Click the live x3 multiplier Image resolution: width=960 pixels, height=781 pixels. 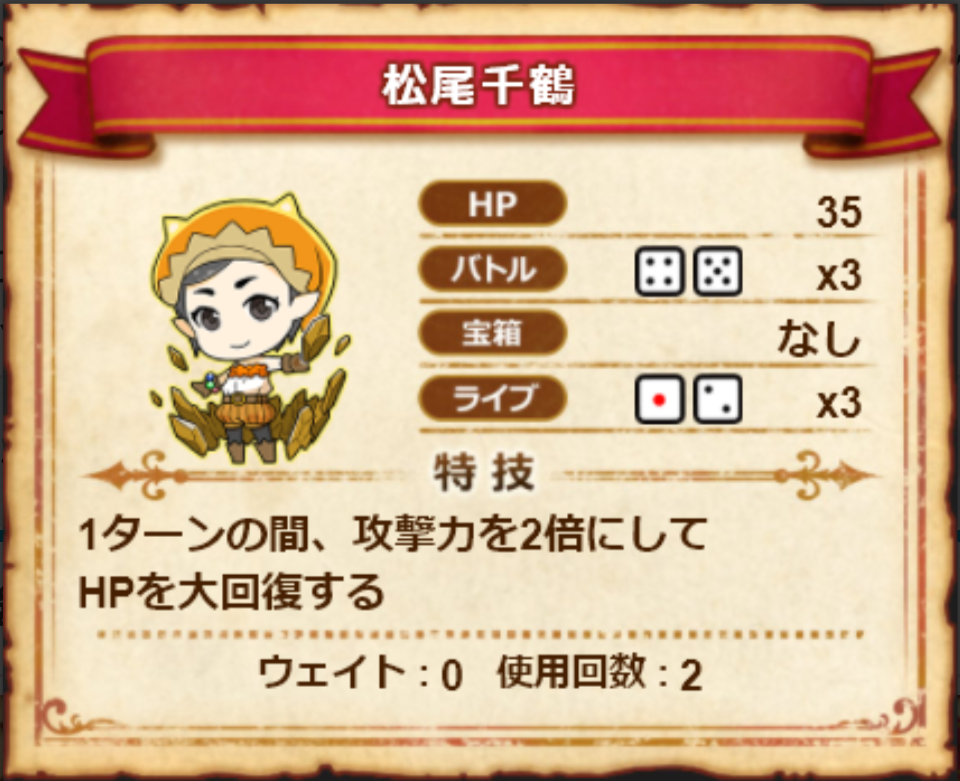click(839, 404)
